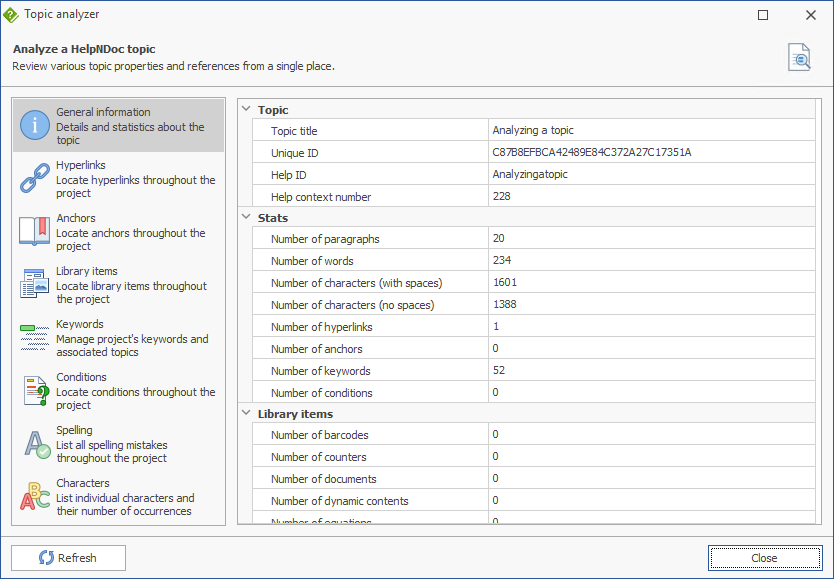
Task: Click the 'Library items' sidebar title text
Action: 87,271
